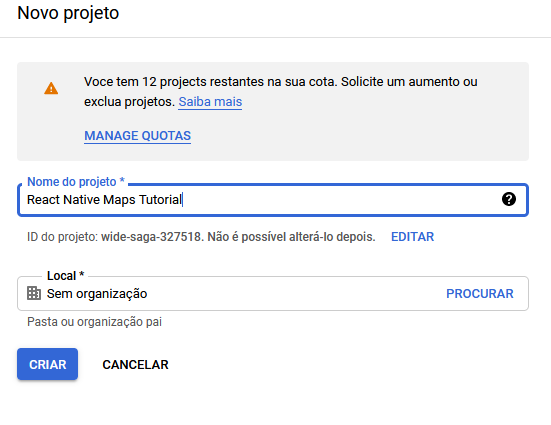Click the orange warning triangle icon
The width and height of the screenshot is (551, 425).
(x=51, y=88)
